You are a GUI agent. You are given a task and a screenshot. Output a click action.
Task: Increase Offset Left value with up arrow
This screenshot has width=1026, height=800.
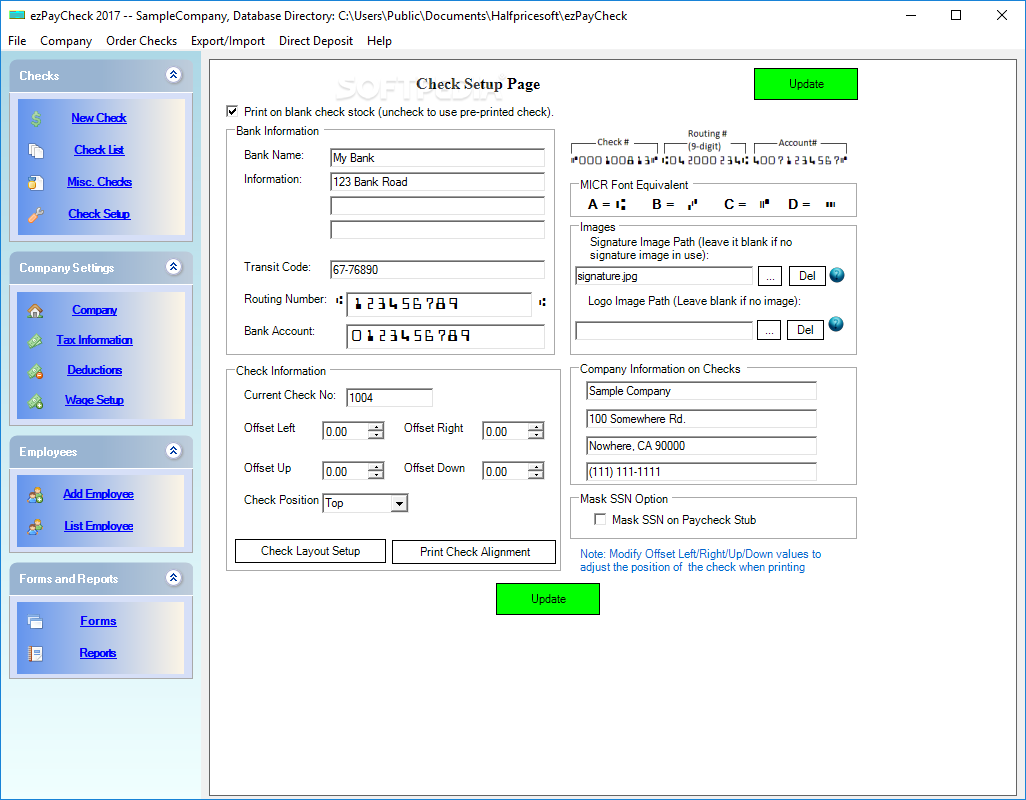(376, 427)
